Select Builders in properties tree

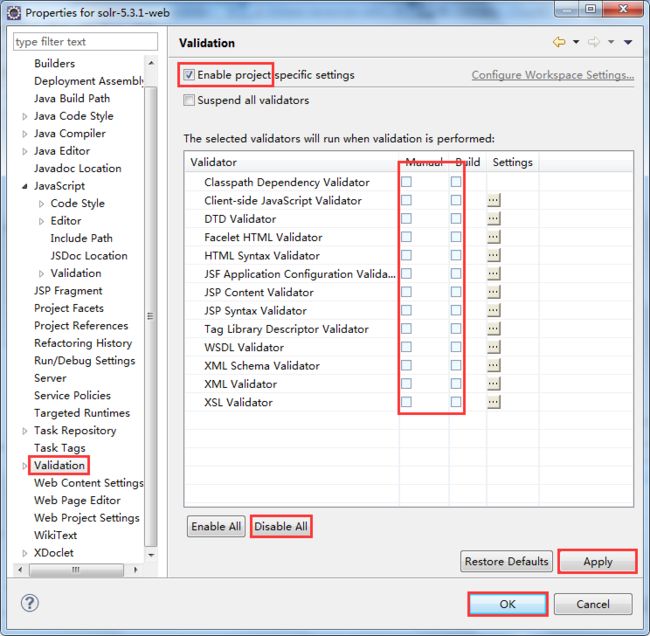point(54,63)
